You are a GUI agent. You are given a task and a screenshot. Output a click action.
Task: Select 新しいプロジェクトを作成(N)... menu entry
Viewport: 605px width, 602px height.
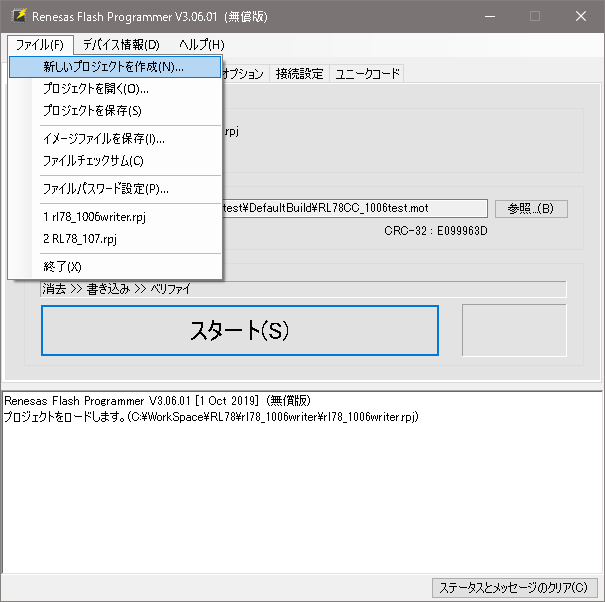[115, 67]
